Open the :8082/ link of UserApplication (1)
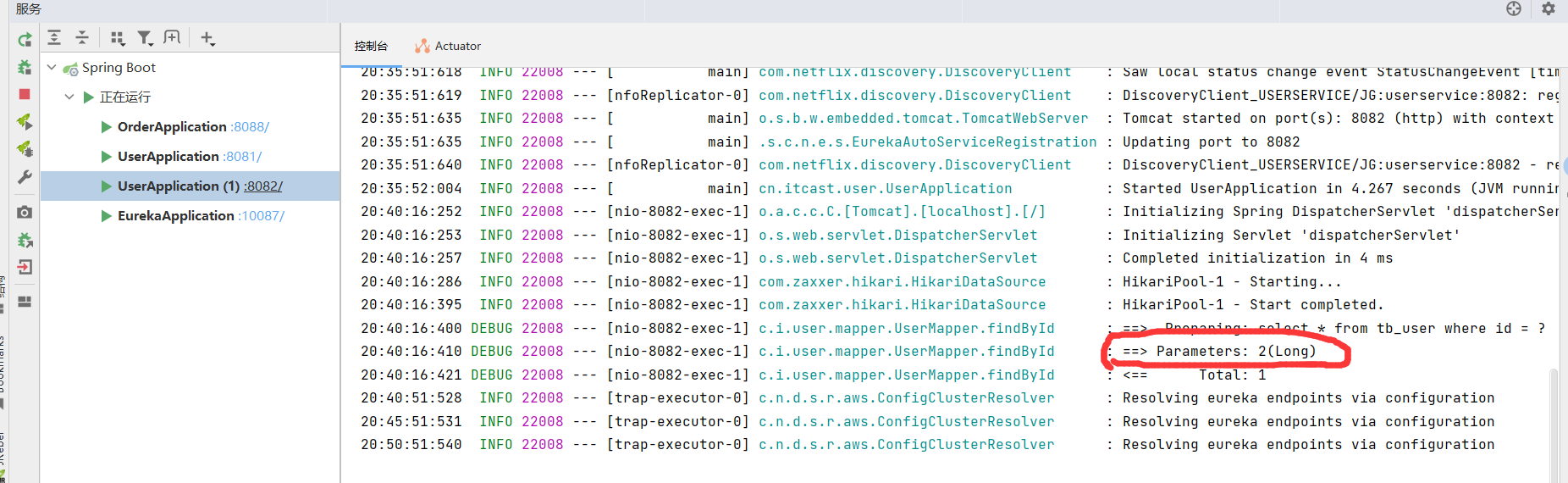 (263, 186)
